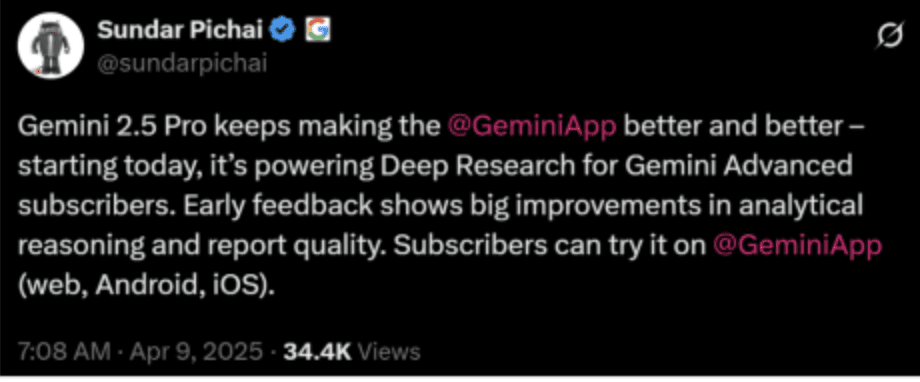Click the tweet text starting Gemini 2.5 Pro
The image size is (920, 382).
coord(451,207)
